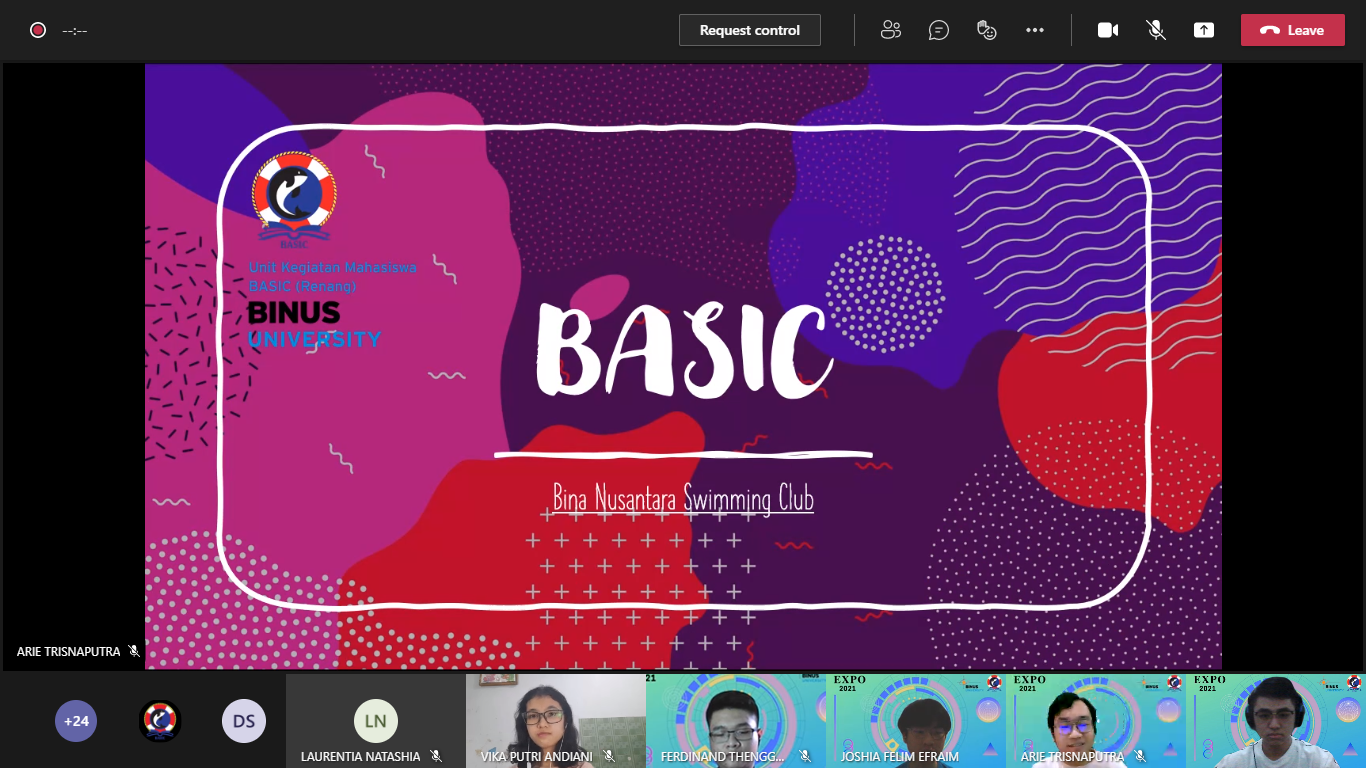
Task: Turn off your camera
Action: (x=1108, y=30)
